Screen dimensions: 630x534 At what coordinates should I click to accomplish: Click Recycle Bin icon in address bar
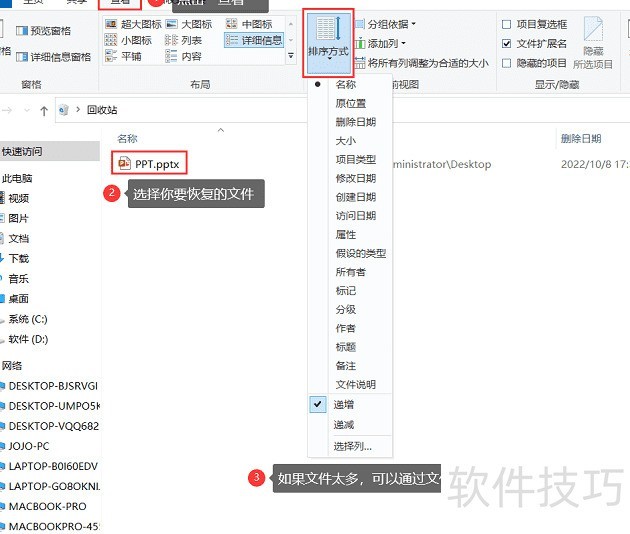point(63,110)
